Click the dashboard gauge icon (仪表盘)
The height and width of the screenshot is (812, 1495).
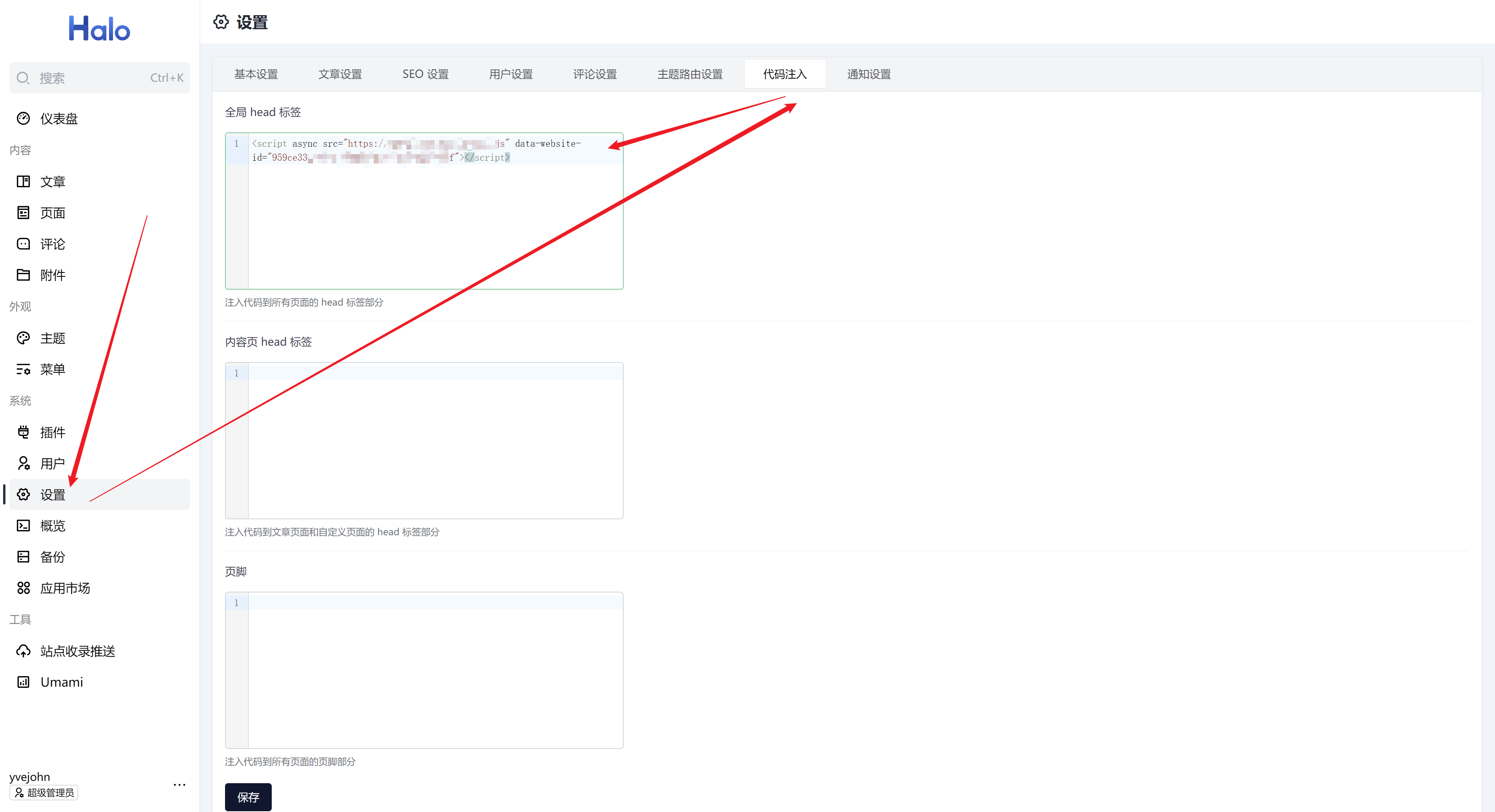pyautogui.click(x=23, y=118)
